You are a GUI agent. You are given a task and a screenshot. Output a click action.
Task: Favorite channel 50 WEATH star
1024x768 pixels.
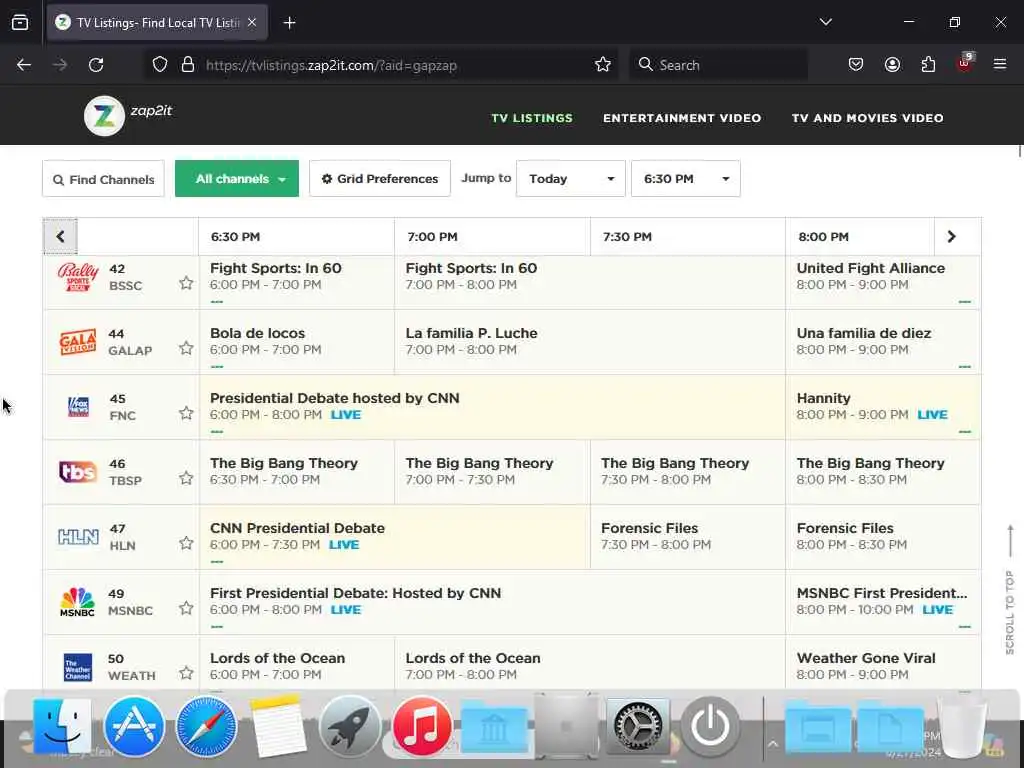click(x=186, y=673)
